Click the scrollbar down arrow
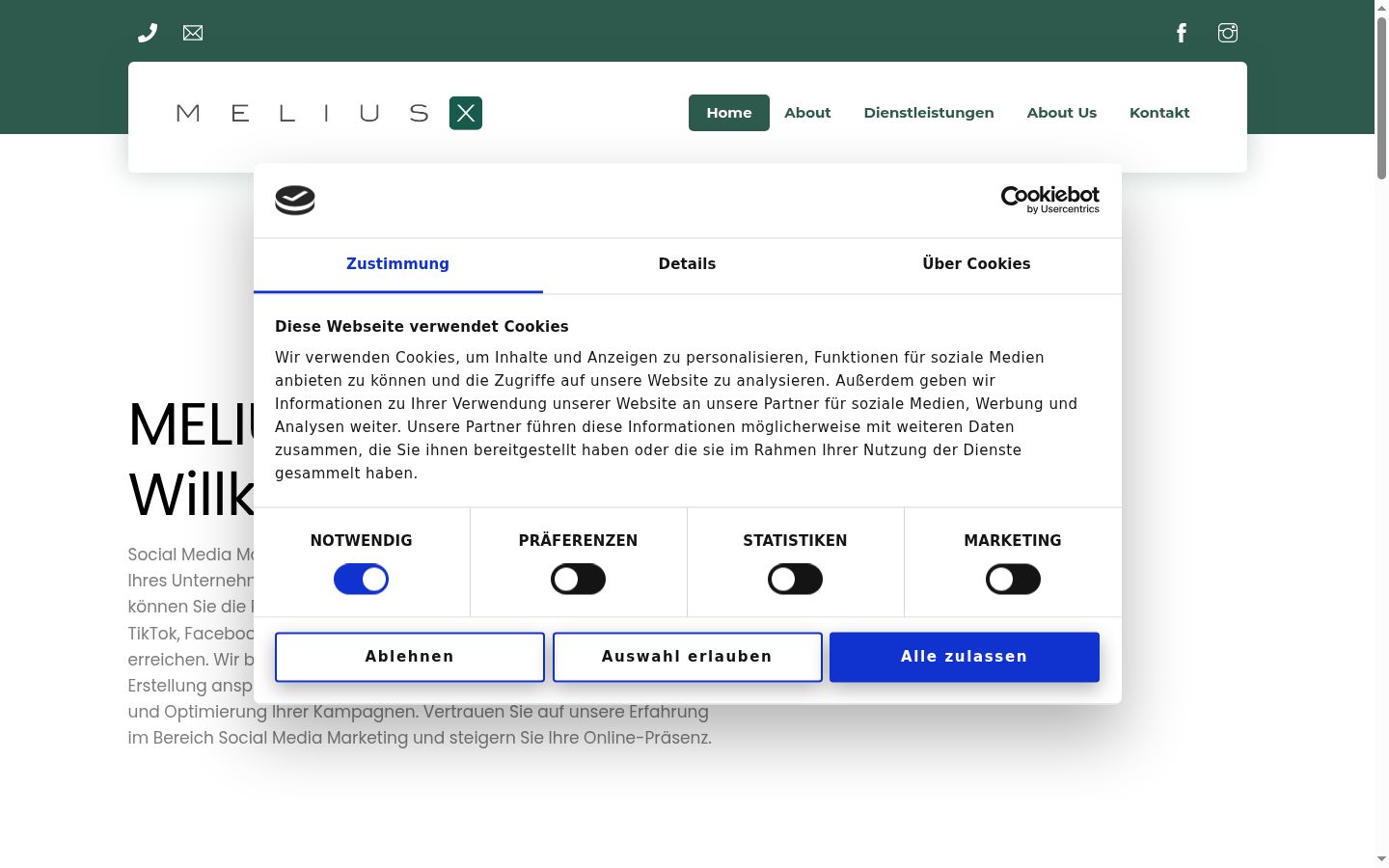This screenshot has height=868, width=1389. pos(1381,858)
